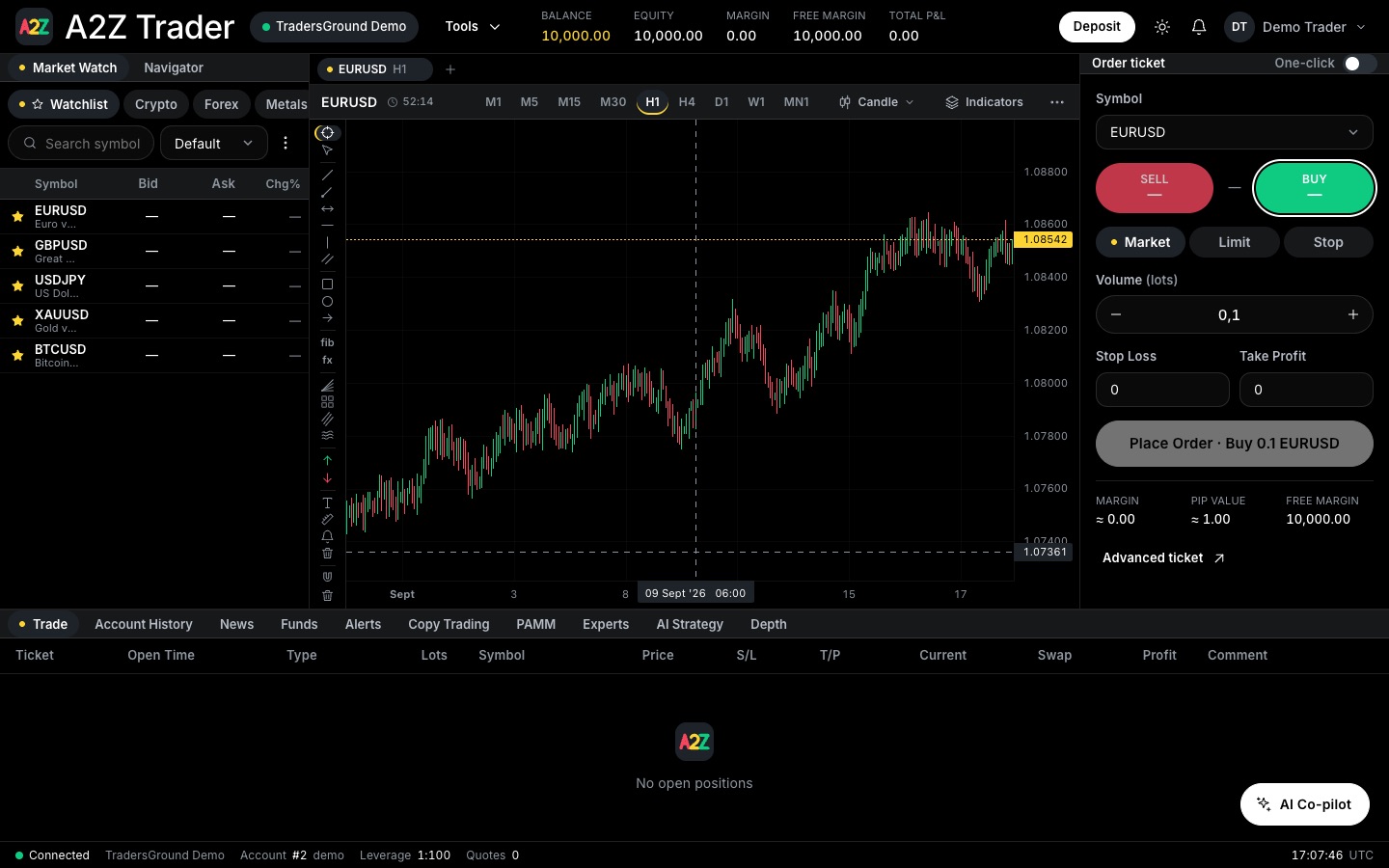Select the H4 timeframe
This screenshot has width=1389, height=868.
click(687, 102)
